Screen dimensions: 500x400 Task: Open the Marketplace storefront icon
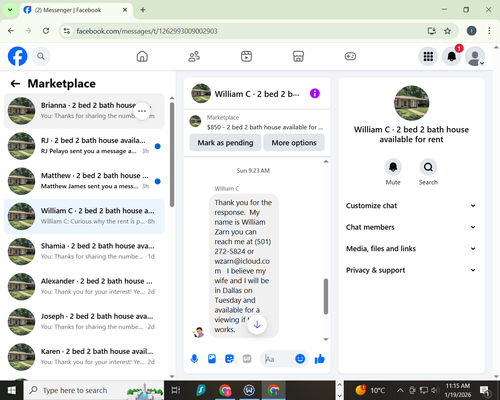click(x=298, y=56)
